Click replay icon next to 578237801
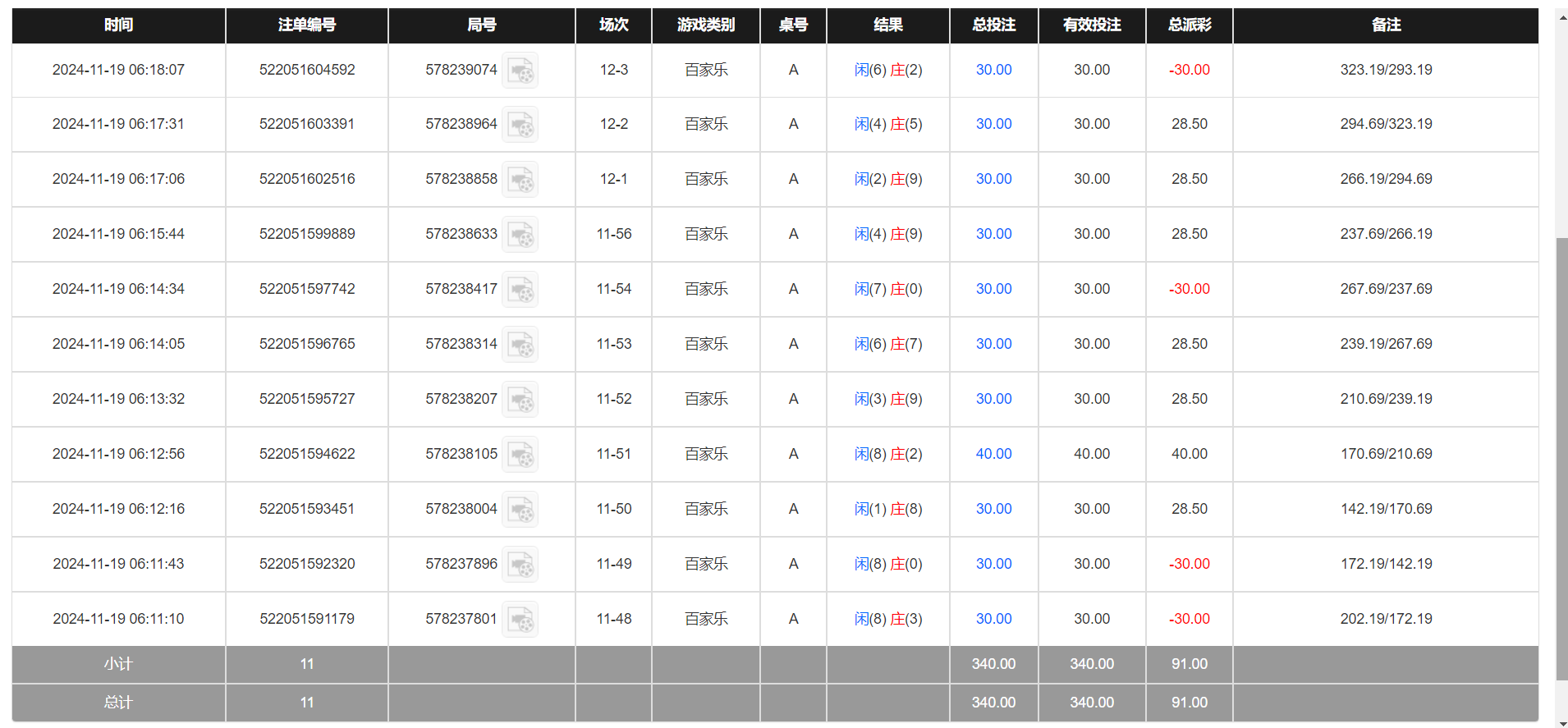 (x=520, y=620)
